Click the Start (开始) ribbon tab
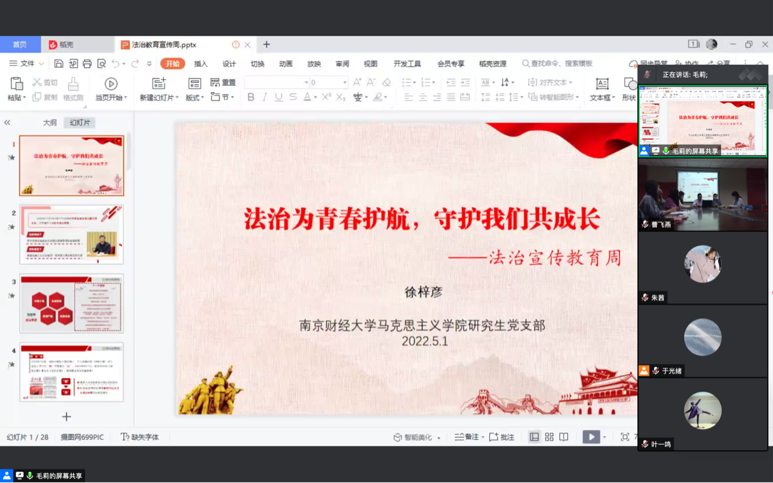 (173, 64)
